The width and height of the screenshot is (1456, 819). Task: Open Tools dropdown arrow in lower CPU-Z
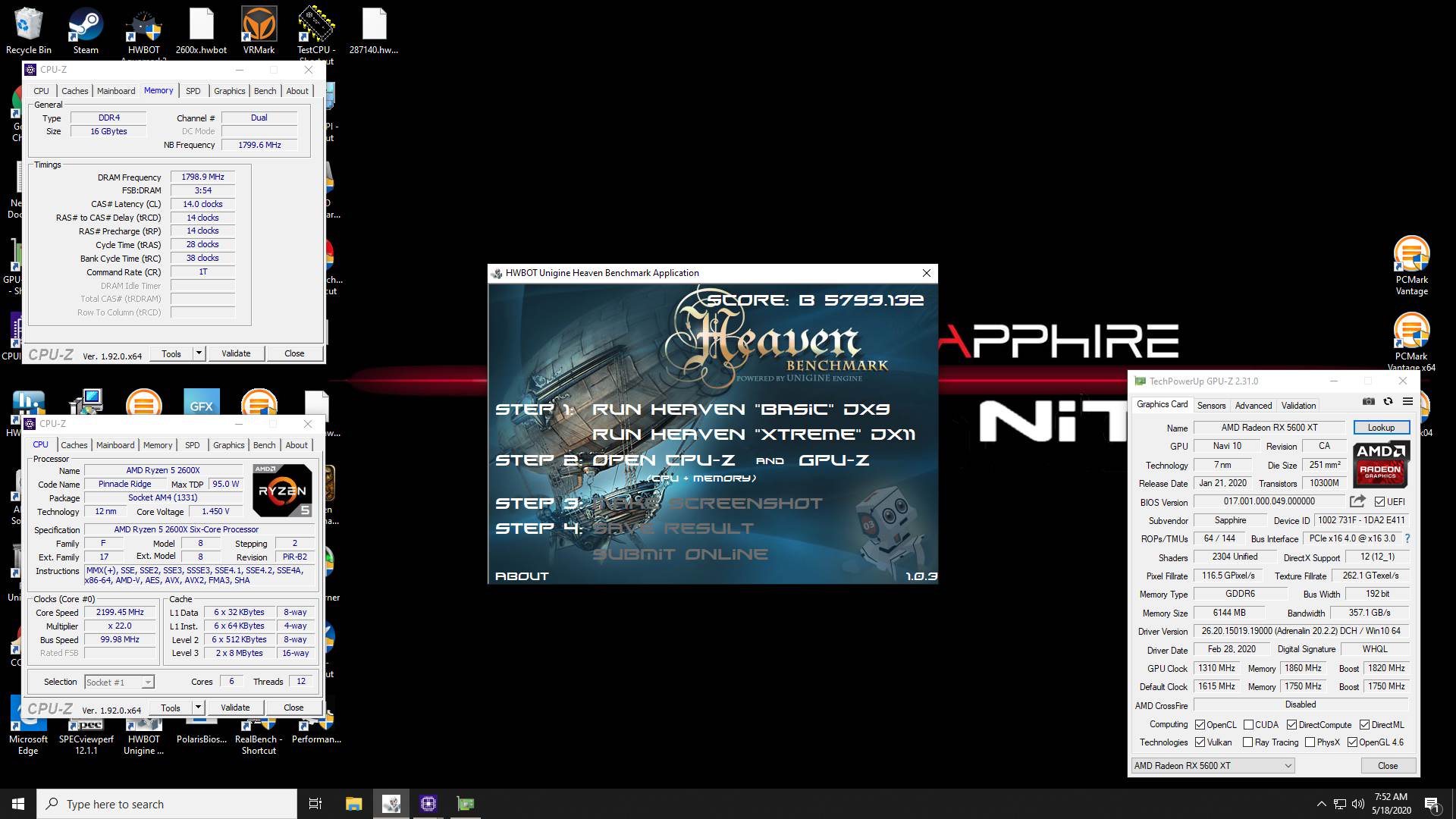click(x=198, y=708)
